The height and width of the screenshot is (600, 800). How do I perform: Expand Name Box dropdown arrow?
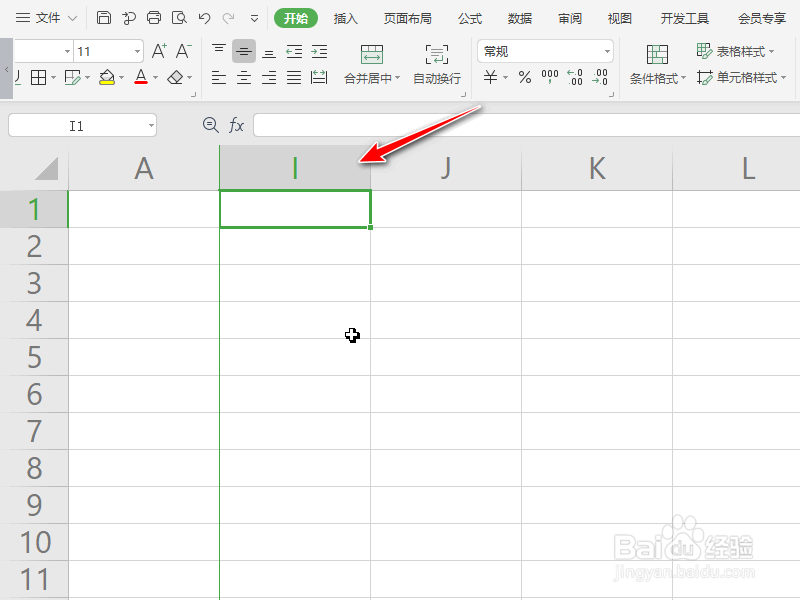coord(151,126)
